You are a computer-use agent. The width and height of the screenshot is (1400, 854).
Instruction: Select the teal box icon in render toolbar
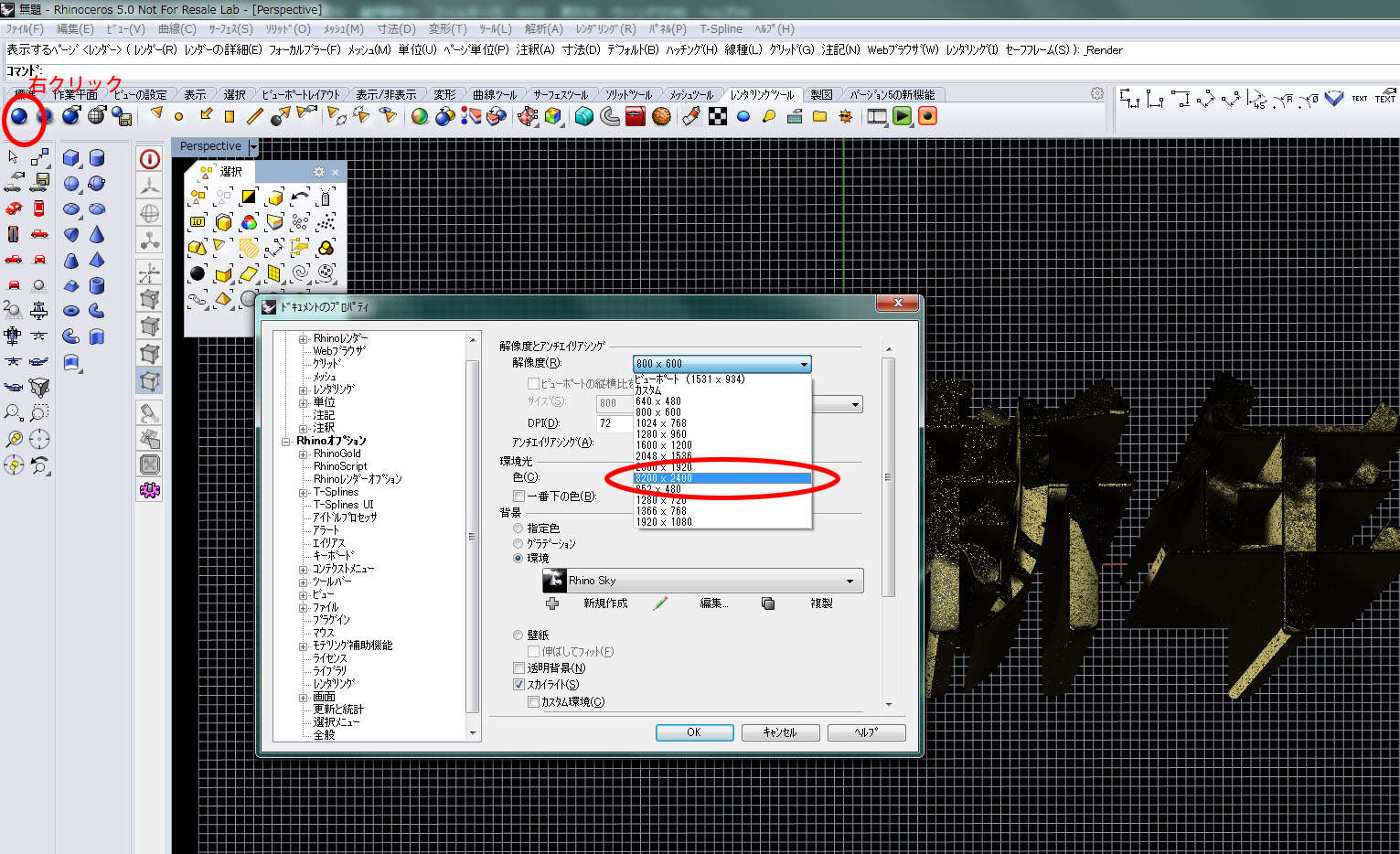(x=584, y=116)
